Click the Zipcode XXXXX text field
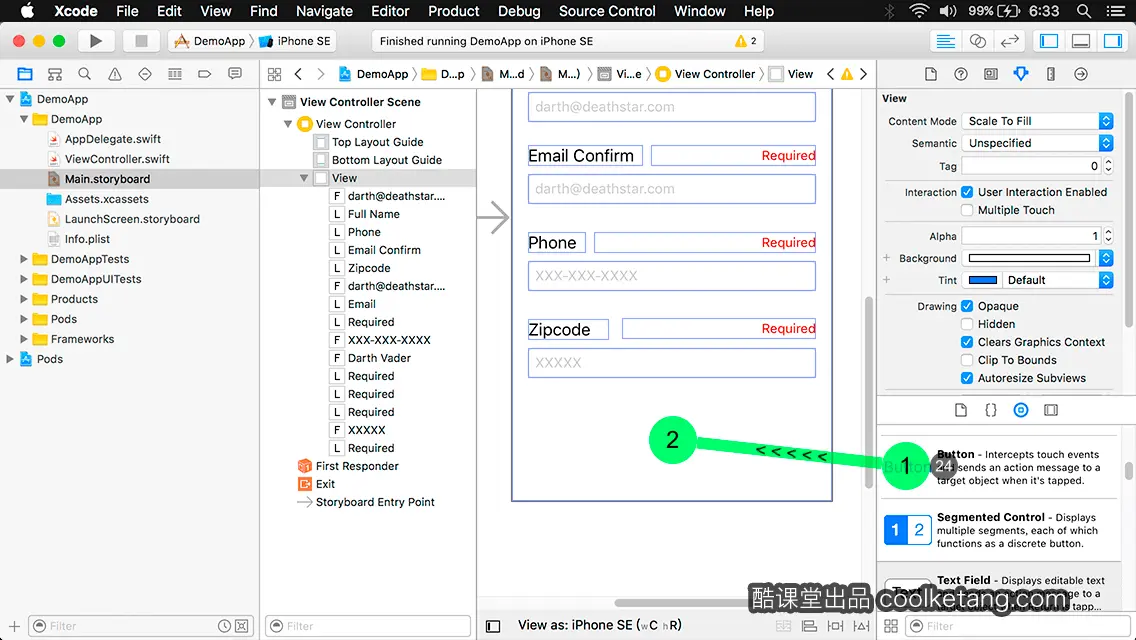This screenshot has height=640, width=1136. [672, 362]
